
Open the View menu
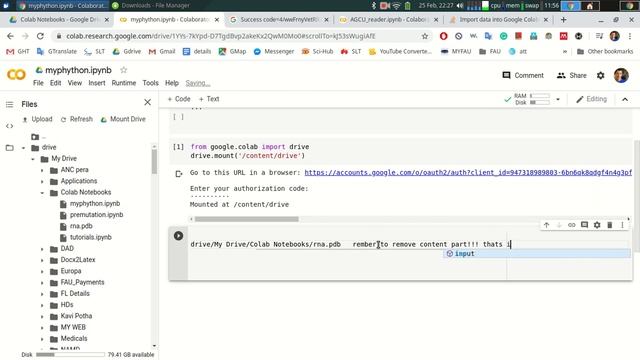coord(75,83)
